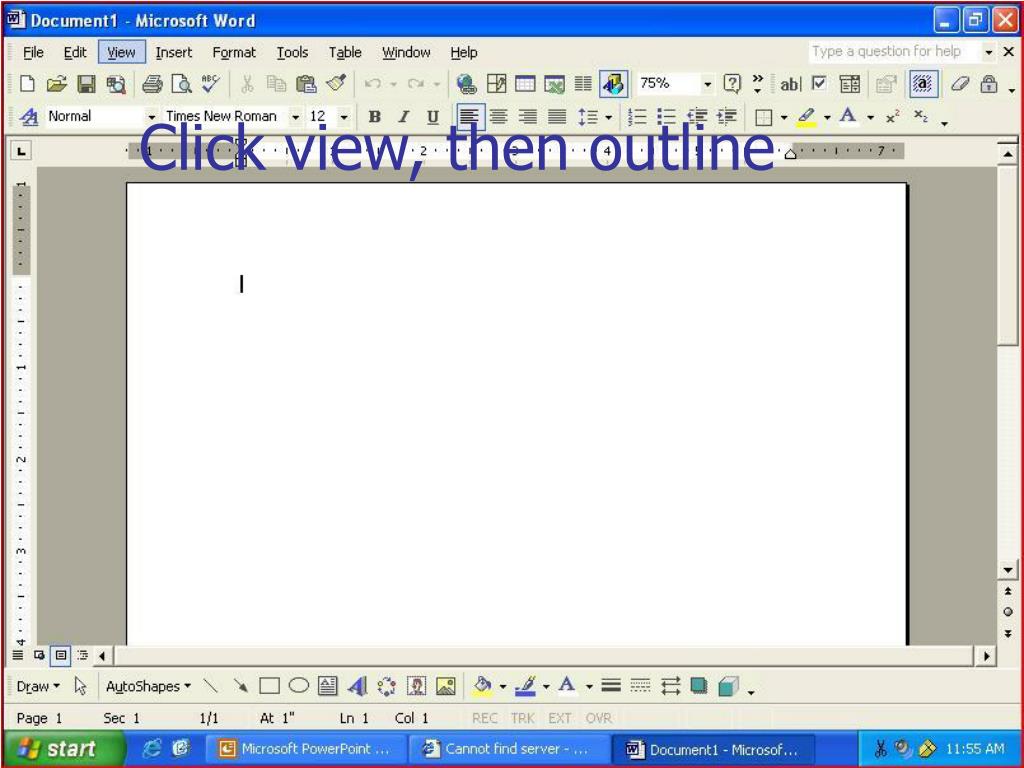1024x768 pixels.
Task: Click in the Type a question for help box
Action: point(893,52)
